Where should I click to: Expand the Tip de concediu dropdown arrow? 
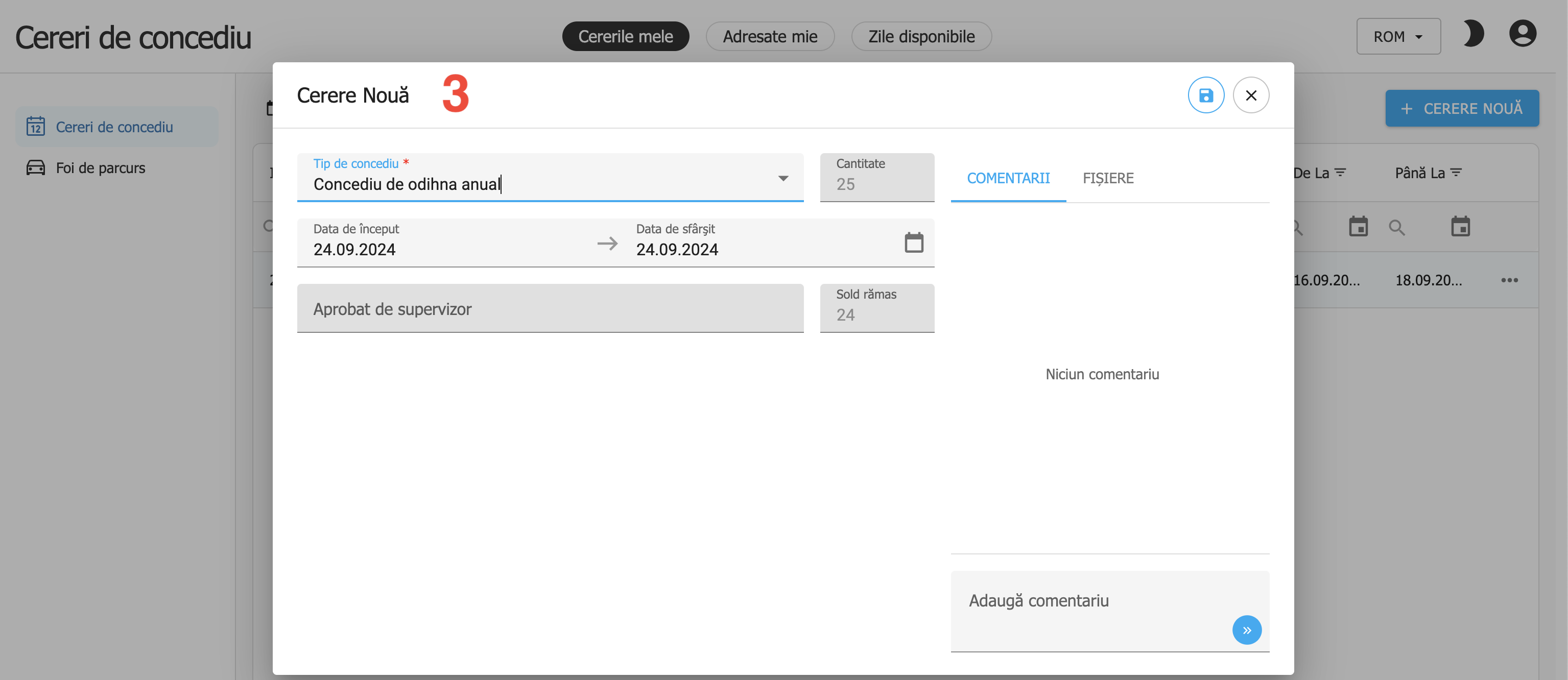point(783,178)
